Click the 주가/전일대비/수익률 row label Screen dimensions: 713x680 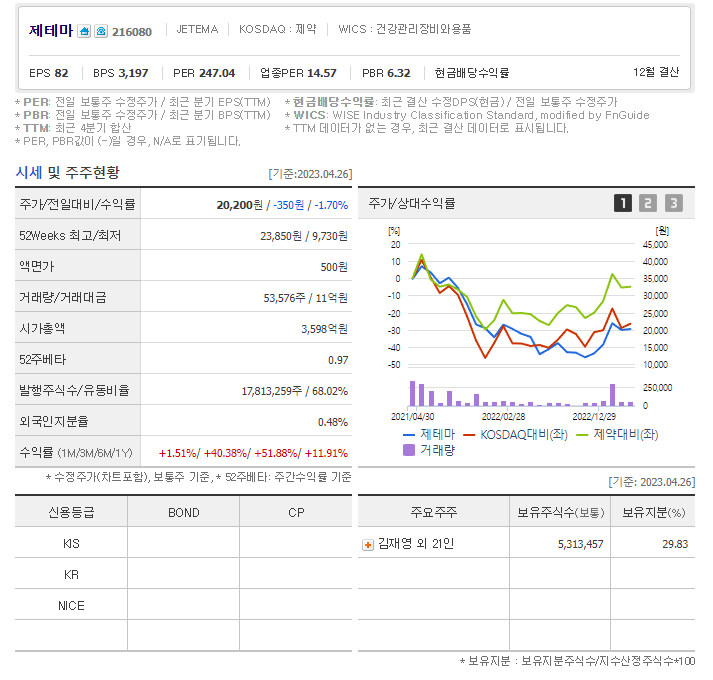(77, 205)
